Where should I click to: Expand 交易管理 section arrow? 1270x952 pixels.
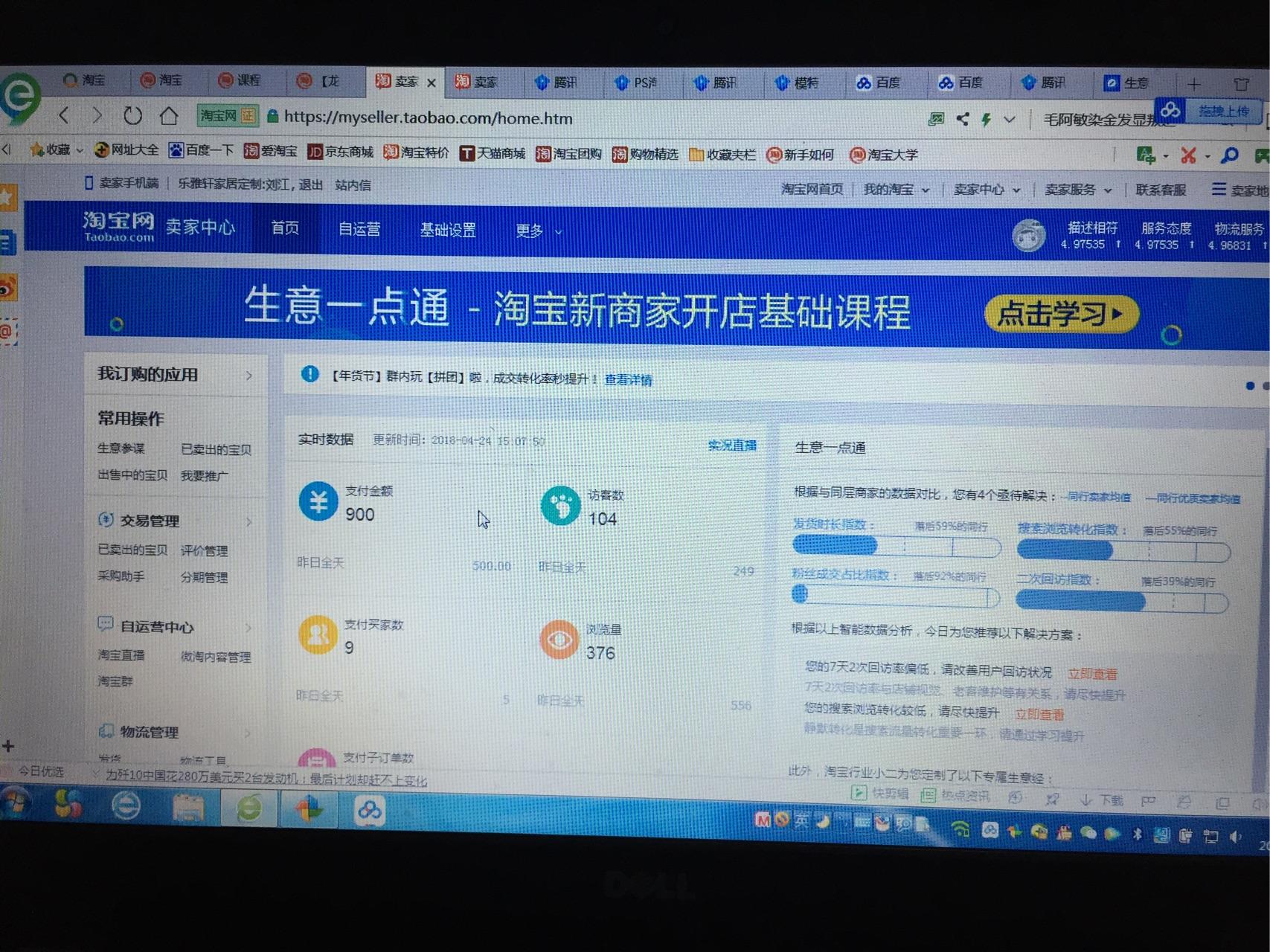click(248, 521)
